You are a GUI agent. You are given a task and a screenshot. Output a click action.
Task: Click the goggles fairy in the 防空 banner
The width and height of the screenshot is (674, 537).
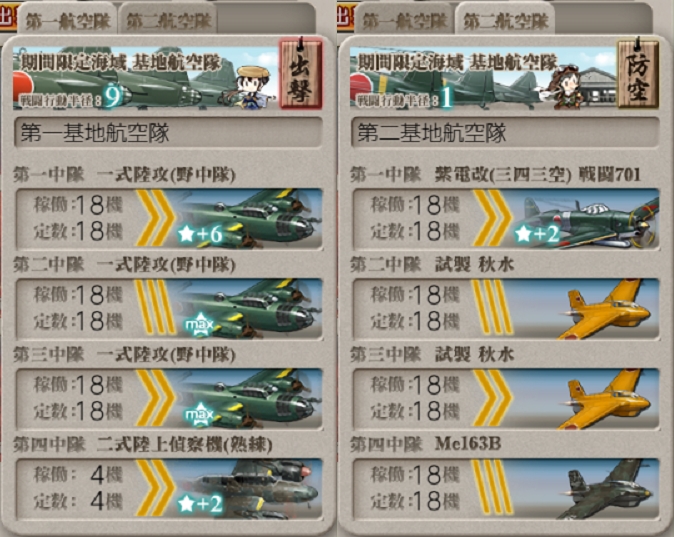[x=565, y=87]
